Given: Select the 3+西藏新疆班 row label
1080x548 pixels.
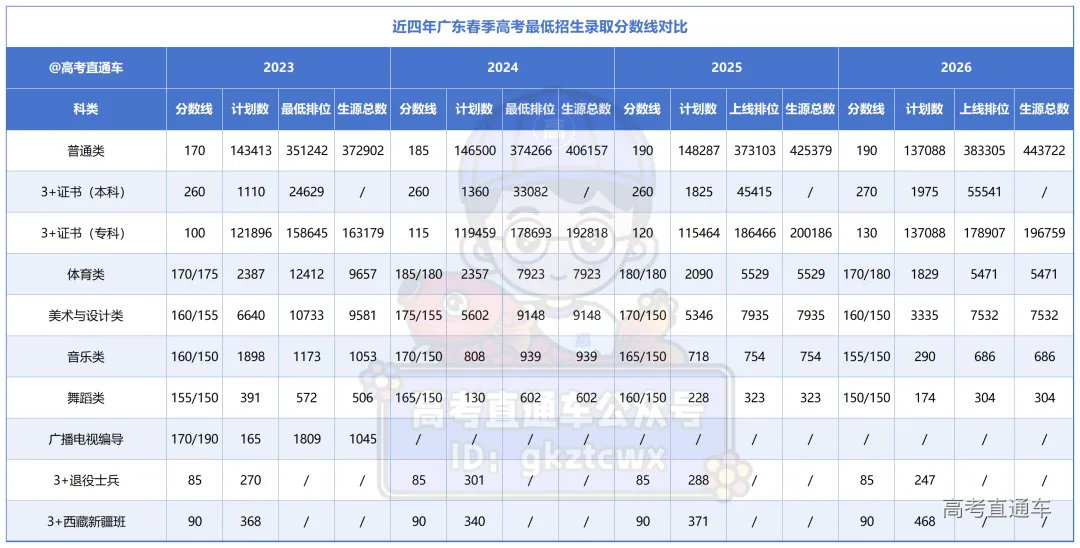Looking at the screenshot, I should click(86, 521).
